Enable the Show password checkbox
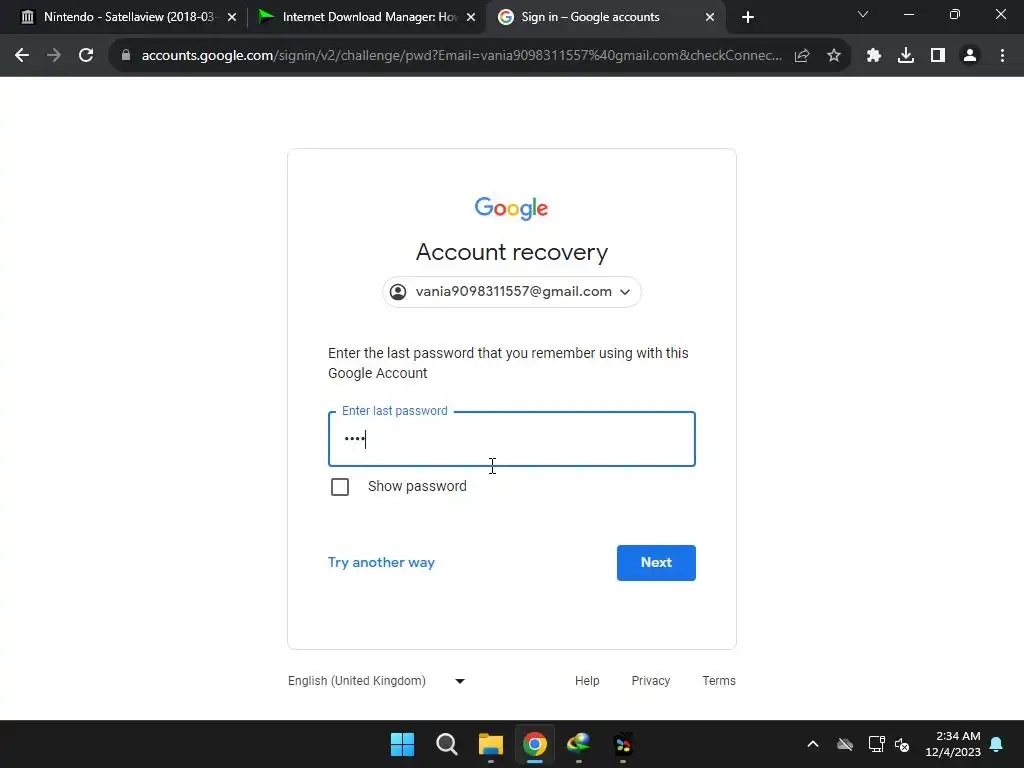The image size is (1024, 768). (340, 487)
